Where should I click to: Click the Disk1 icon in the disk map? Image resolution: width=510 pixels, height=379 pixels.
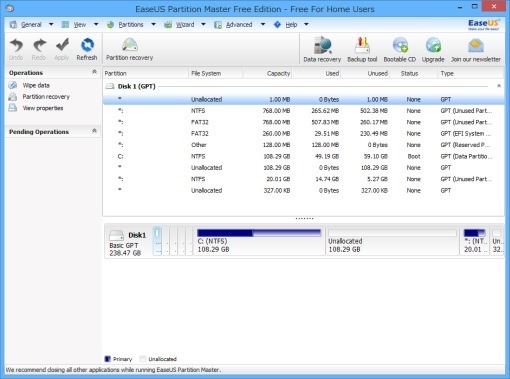click(116, 235)
